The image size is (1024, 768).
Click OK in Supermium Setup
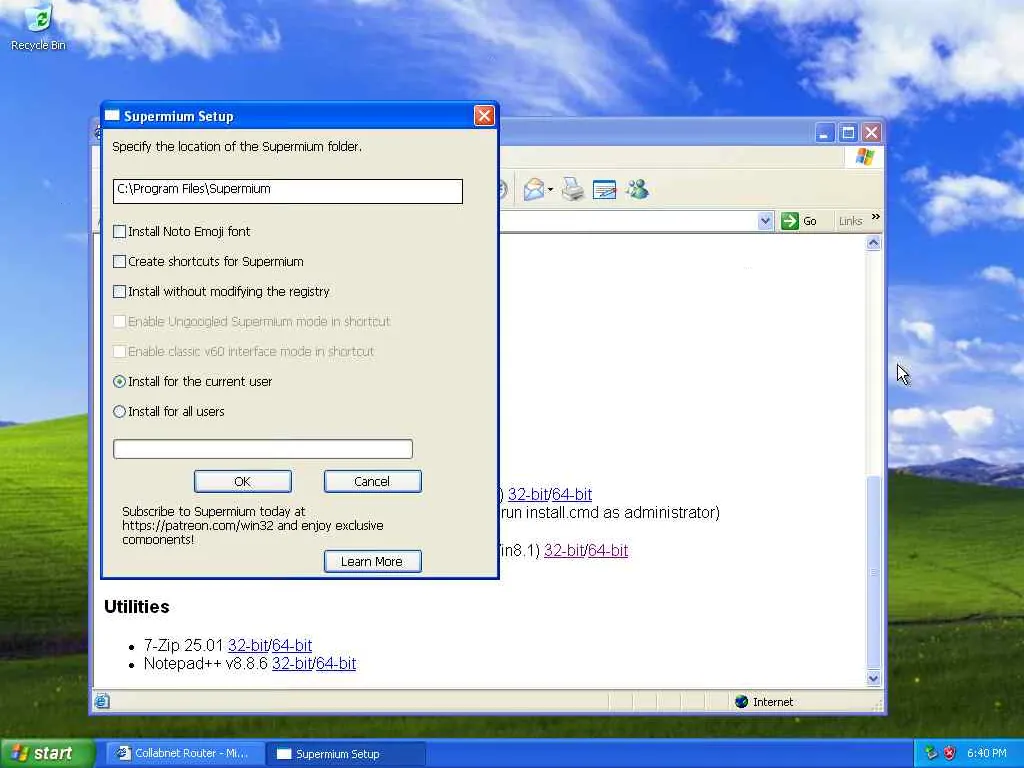click(x=243, y=481)
